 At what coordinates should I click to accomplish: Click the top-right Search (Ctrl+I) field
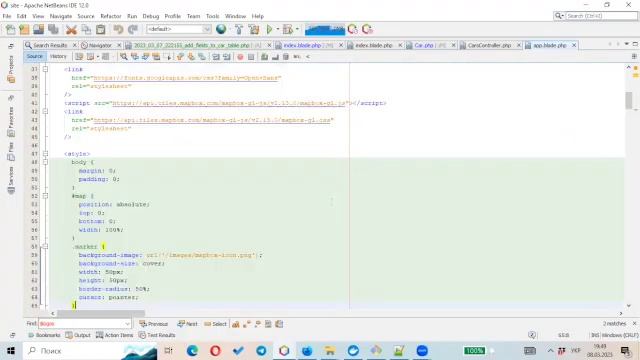click(x=601, y=16)
